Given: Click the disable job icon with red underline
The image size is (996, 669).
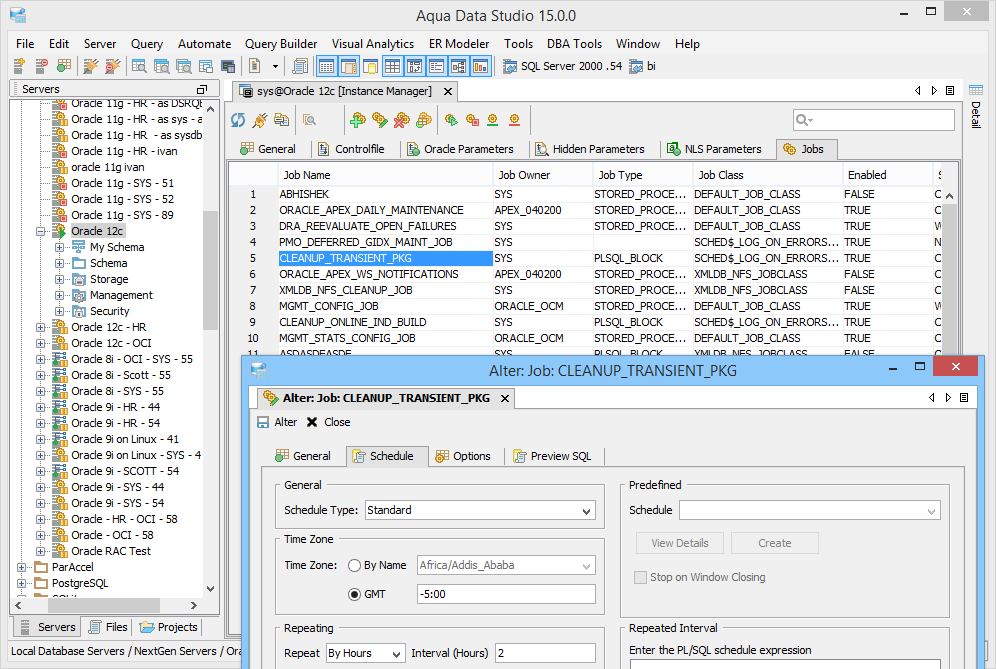Looking at the screenshot, I should 515,120.
